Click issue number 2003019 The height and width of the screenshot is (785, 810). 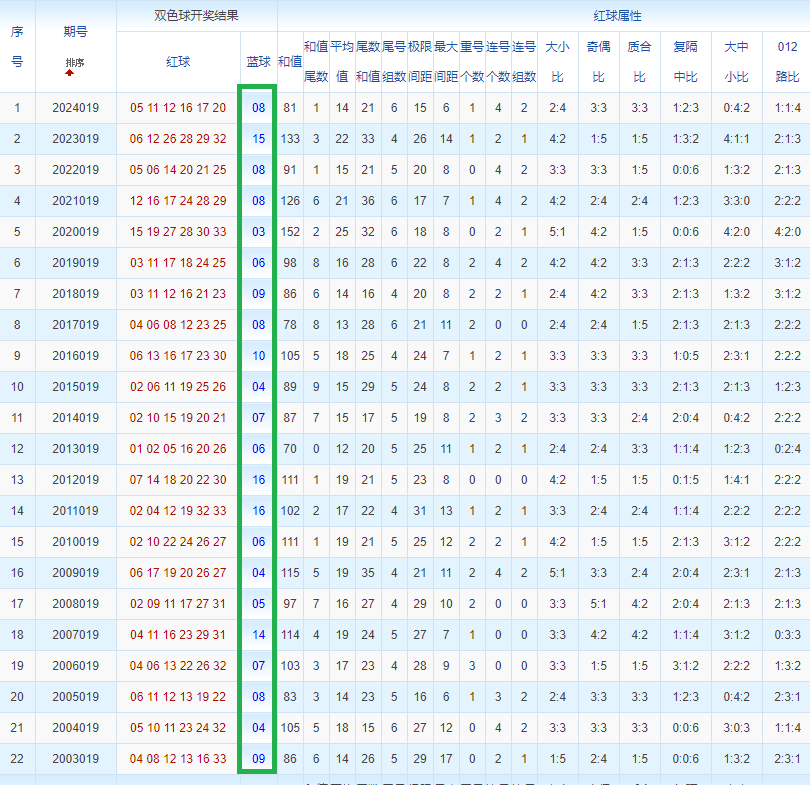pyautogui.click(x=75, y=759)
